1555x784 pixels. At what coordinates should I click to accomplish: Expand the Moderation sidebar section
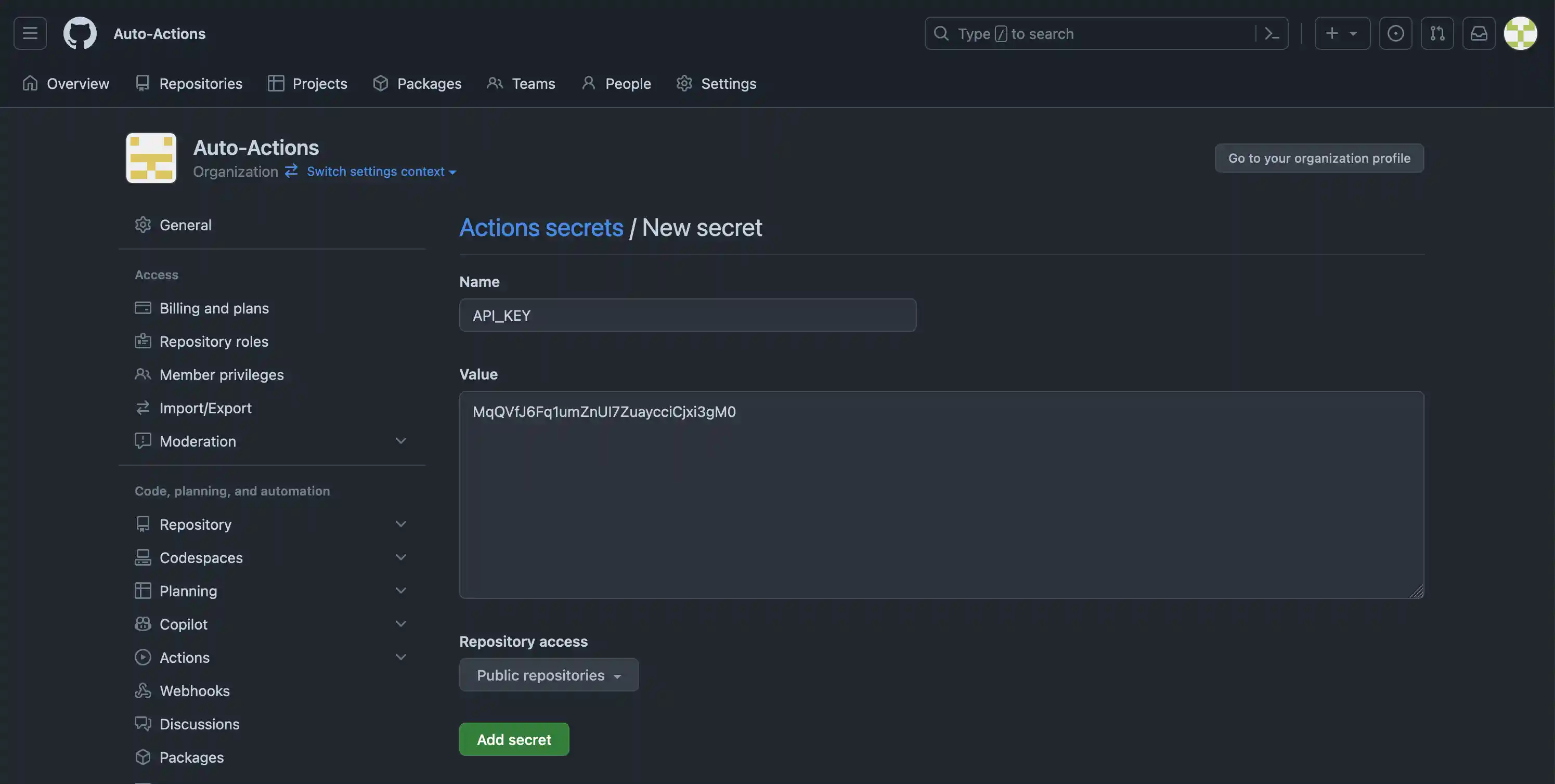tap(400, 441)
